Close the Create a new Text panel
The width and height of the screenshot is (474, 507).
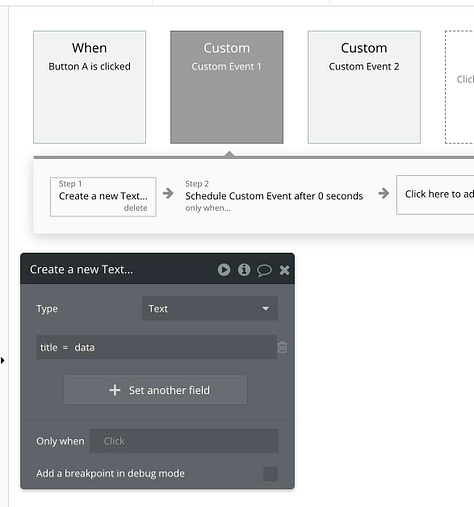click(284, 270)
